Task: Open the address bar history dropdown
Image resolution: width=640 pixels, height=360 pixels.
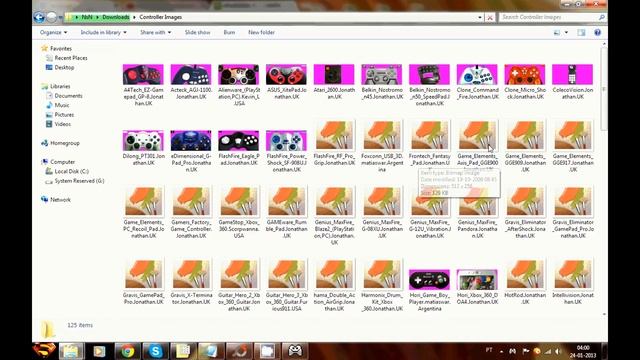Action: 480,17
